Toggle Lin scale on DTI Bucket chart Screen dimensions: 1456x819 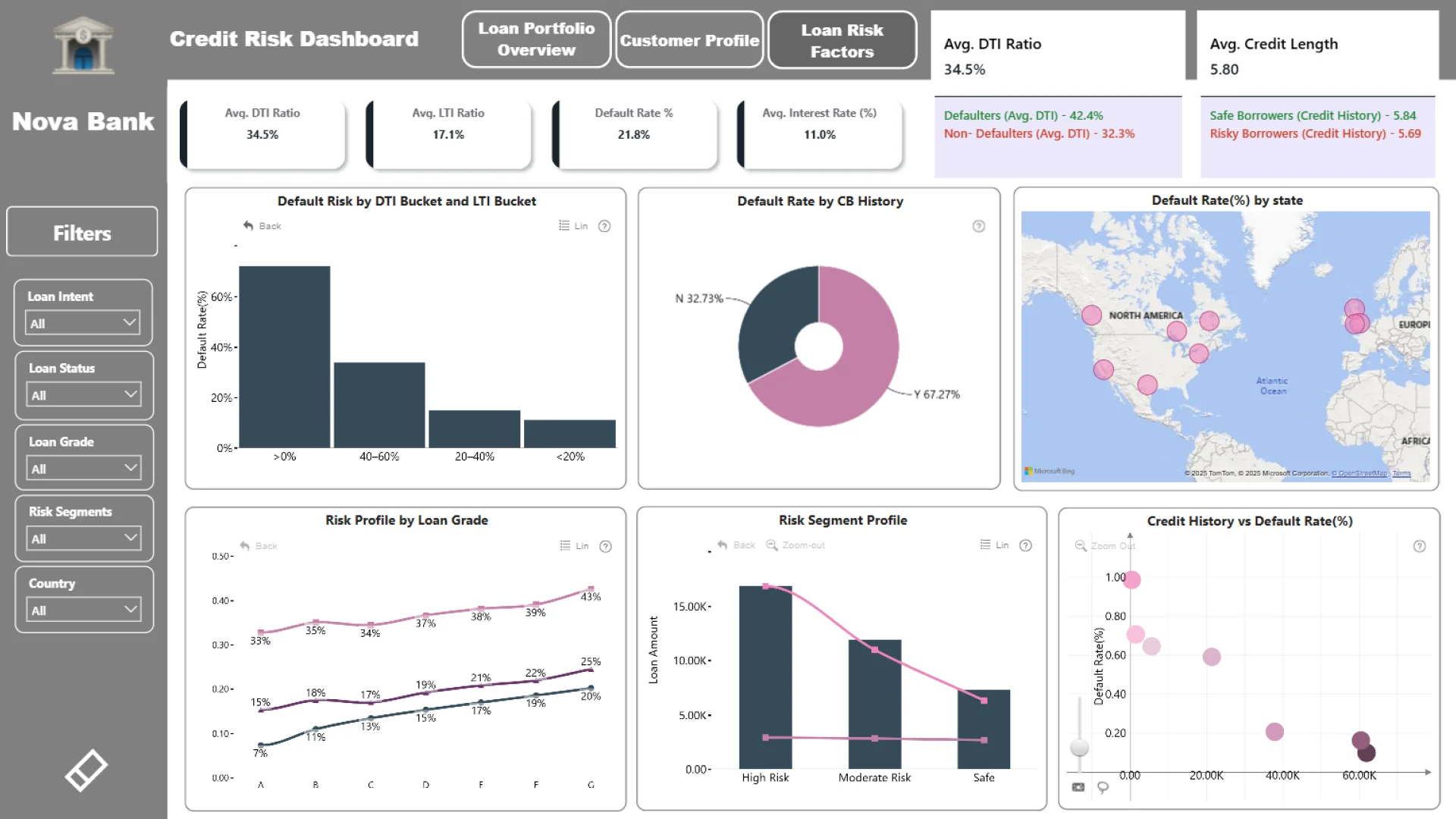coord(573,226)
